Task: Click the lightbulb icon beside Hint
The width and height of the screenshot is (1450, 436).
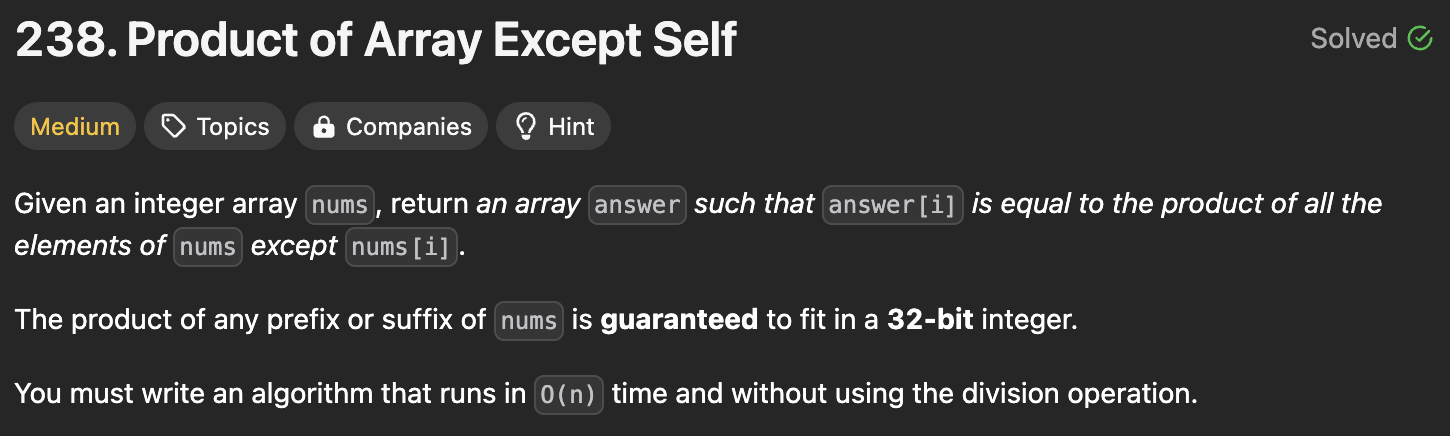Action: [x=525, y=127]
